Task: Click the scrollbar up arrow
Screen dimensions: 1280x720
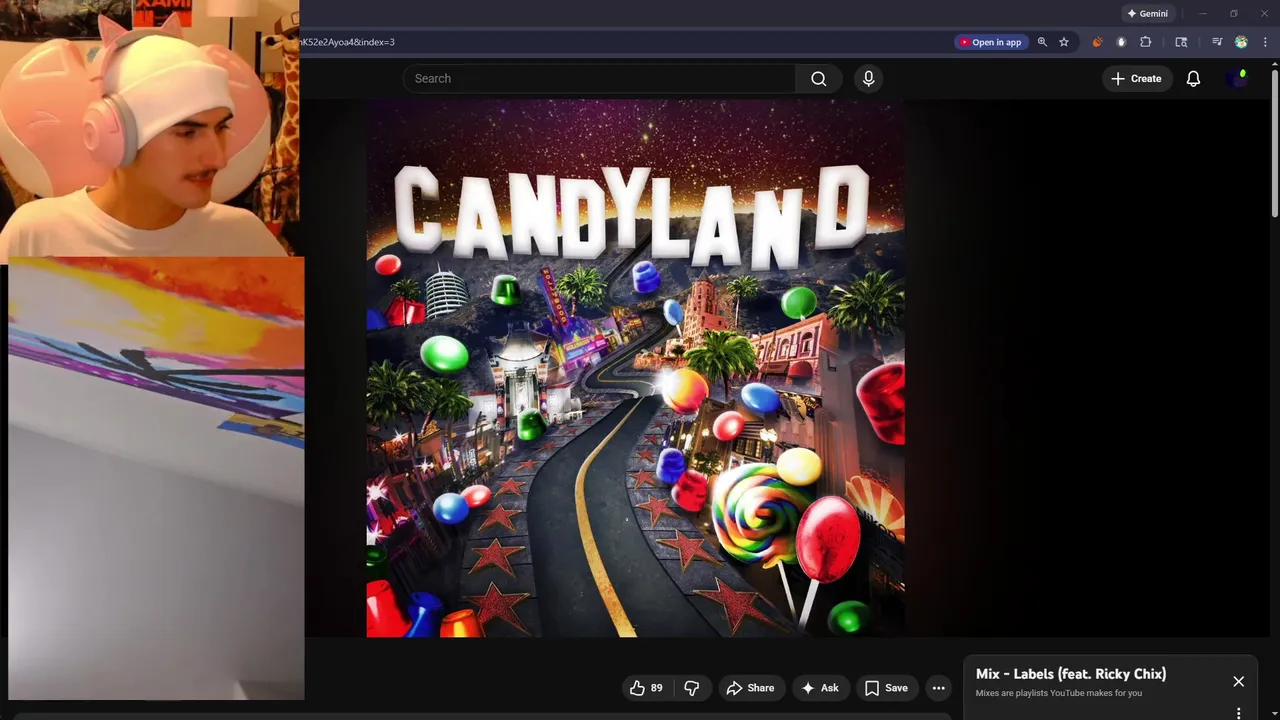Action: [1275, 64]
